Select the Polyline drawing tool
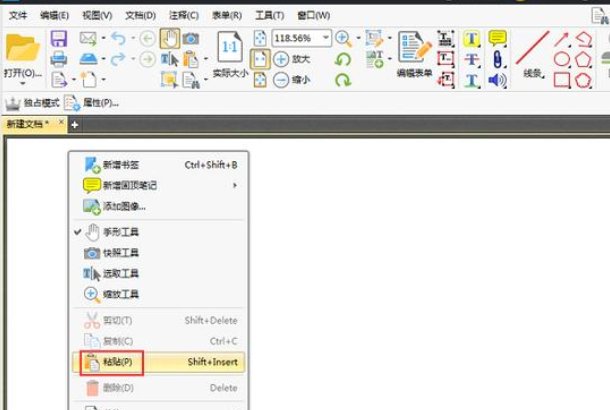Screen dimensions: 610x410 [x=584, y=39]
